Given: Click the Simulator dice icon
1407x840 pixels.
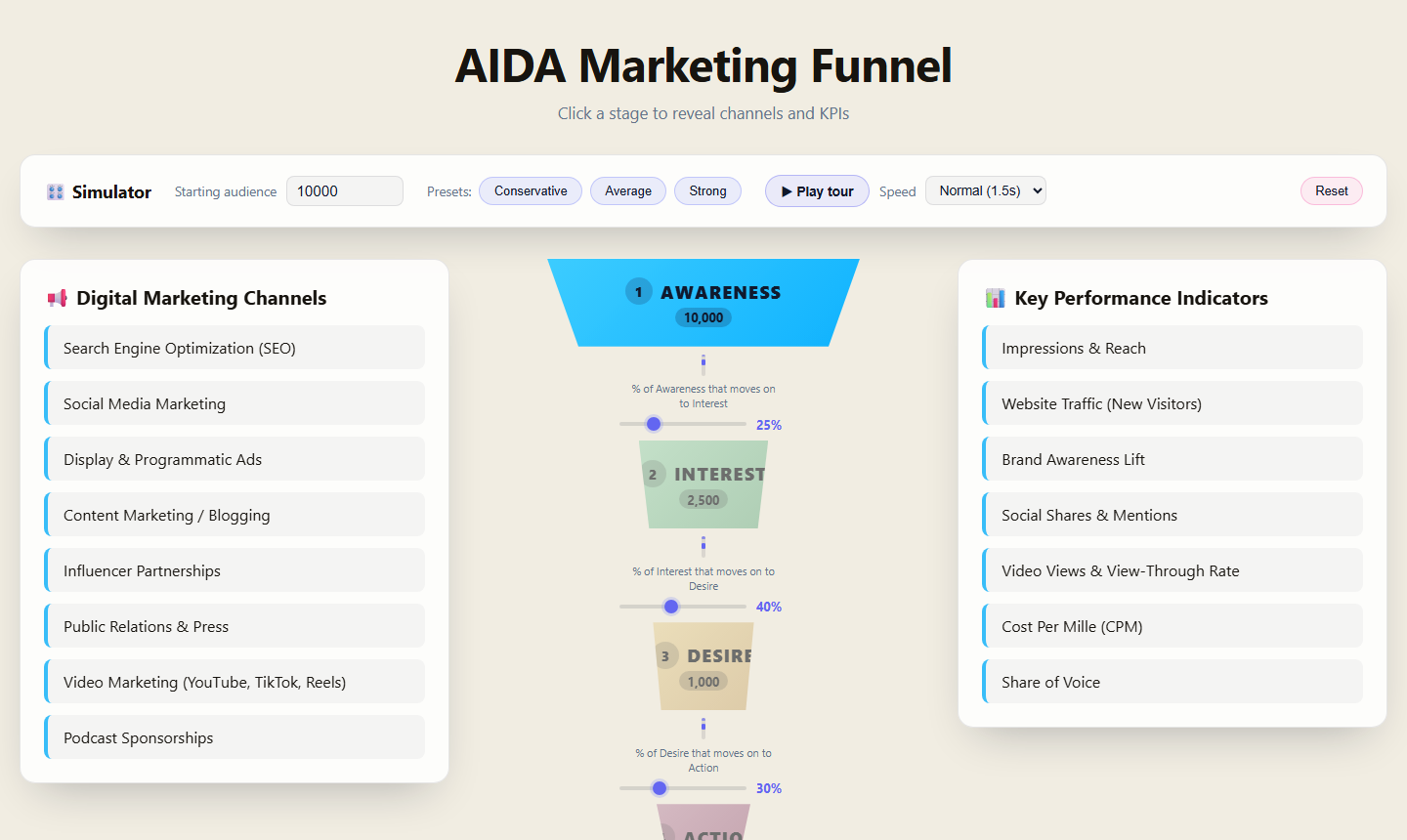Looking at the screenshot, I should (x=56, y=192).
